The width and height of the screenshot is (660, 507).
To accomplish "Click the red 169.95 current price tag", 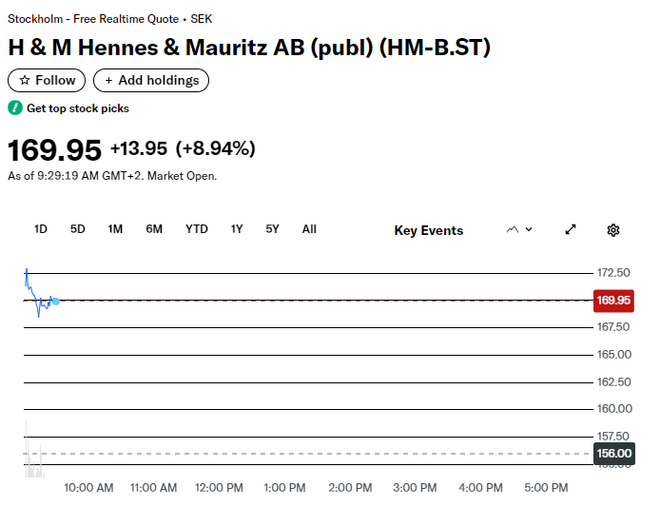I will (613, 300).
